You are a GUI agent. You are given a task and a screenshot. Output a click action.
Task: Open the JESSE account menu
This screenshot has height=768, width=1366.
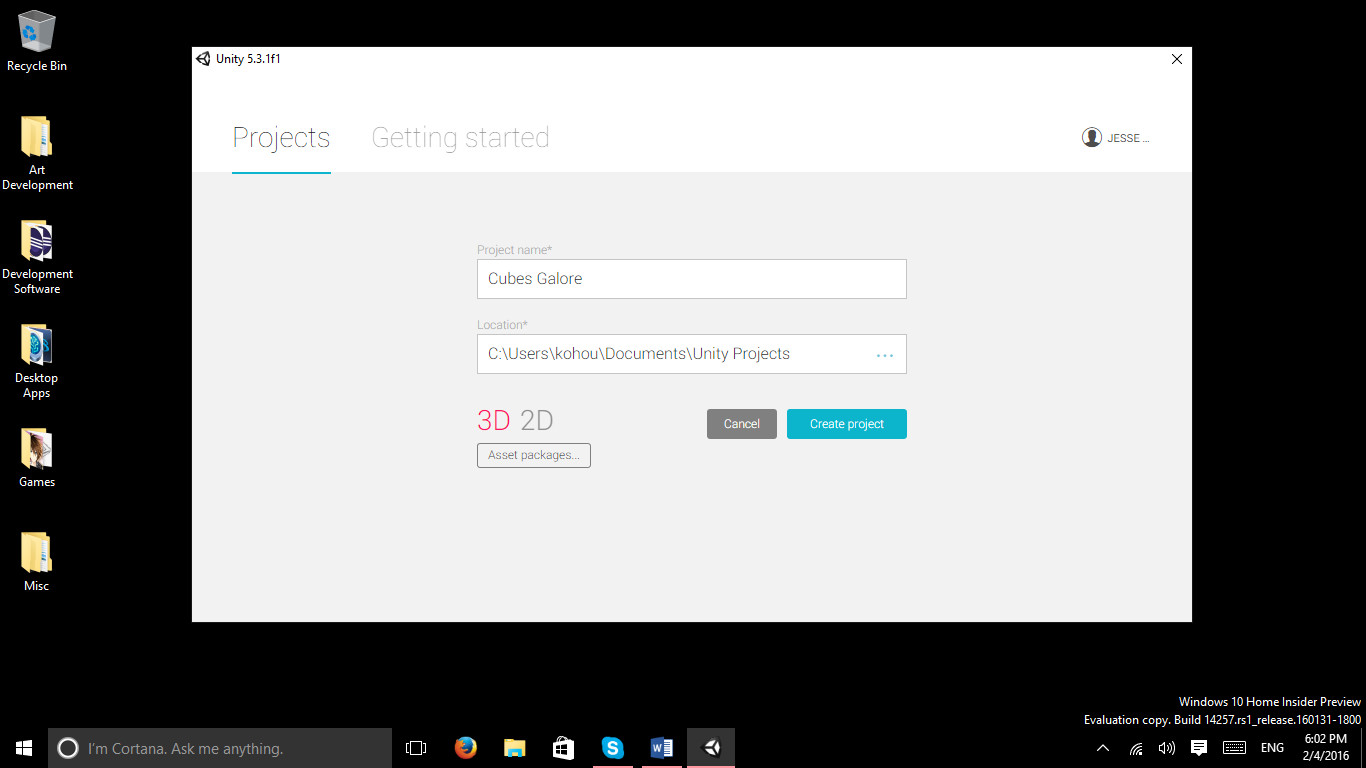pyautogui.click(x=1116, y=138)
